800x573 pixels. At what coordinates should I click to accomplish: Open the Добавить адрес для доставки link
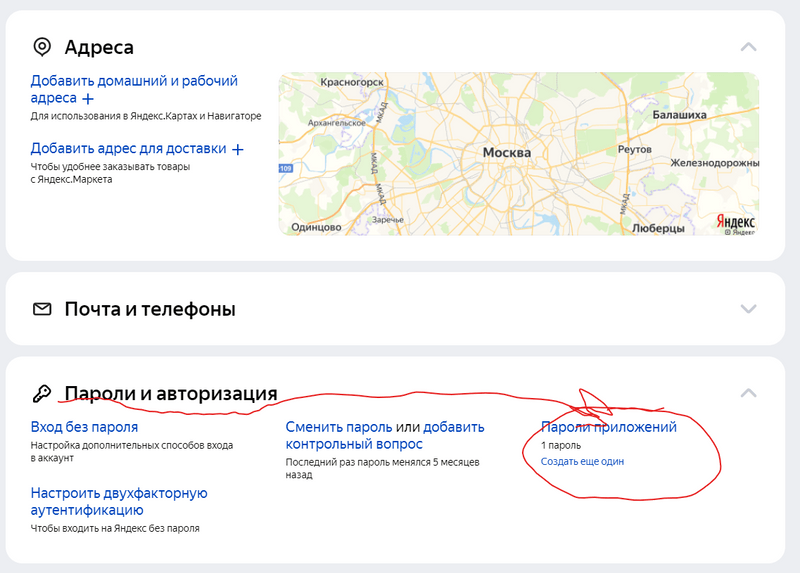click(128, 148)
